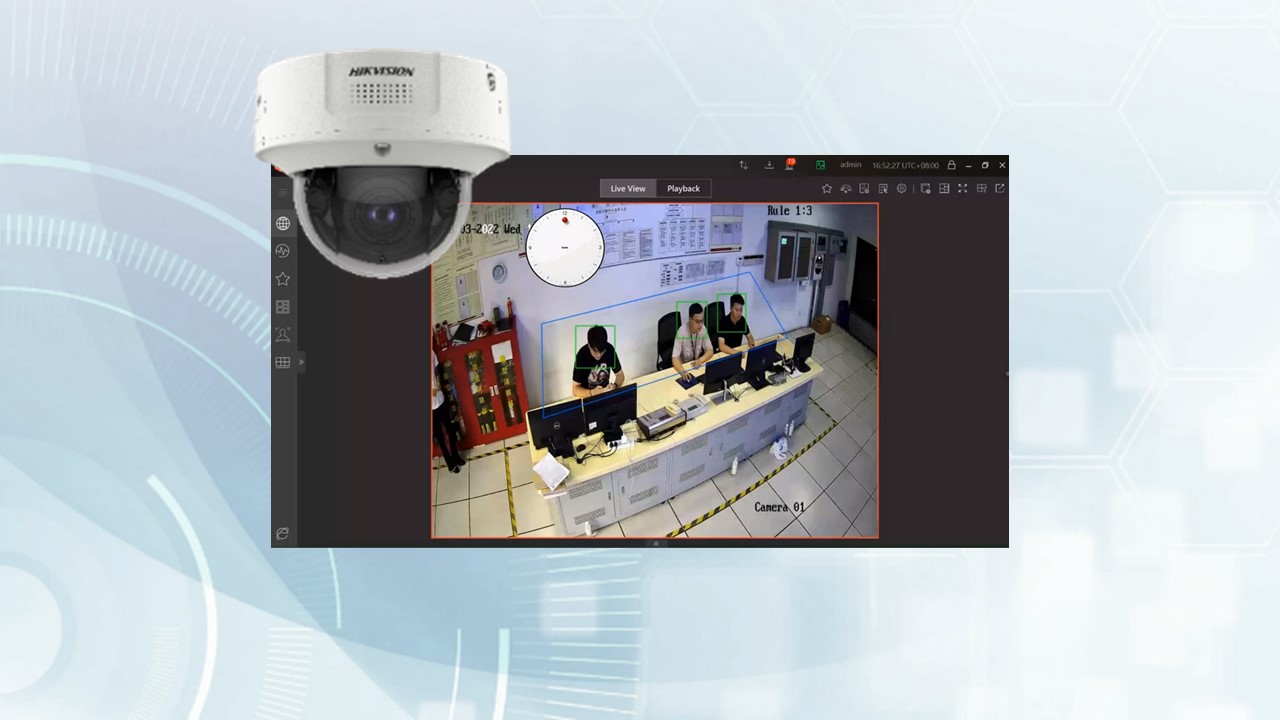Click the download tasks icon in title bar

(x=769, y=165)
